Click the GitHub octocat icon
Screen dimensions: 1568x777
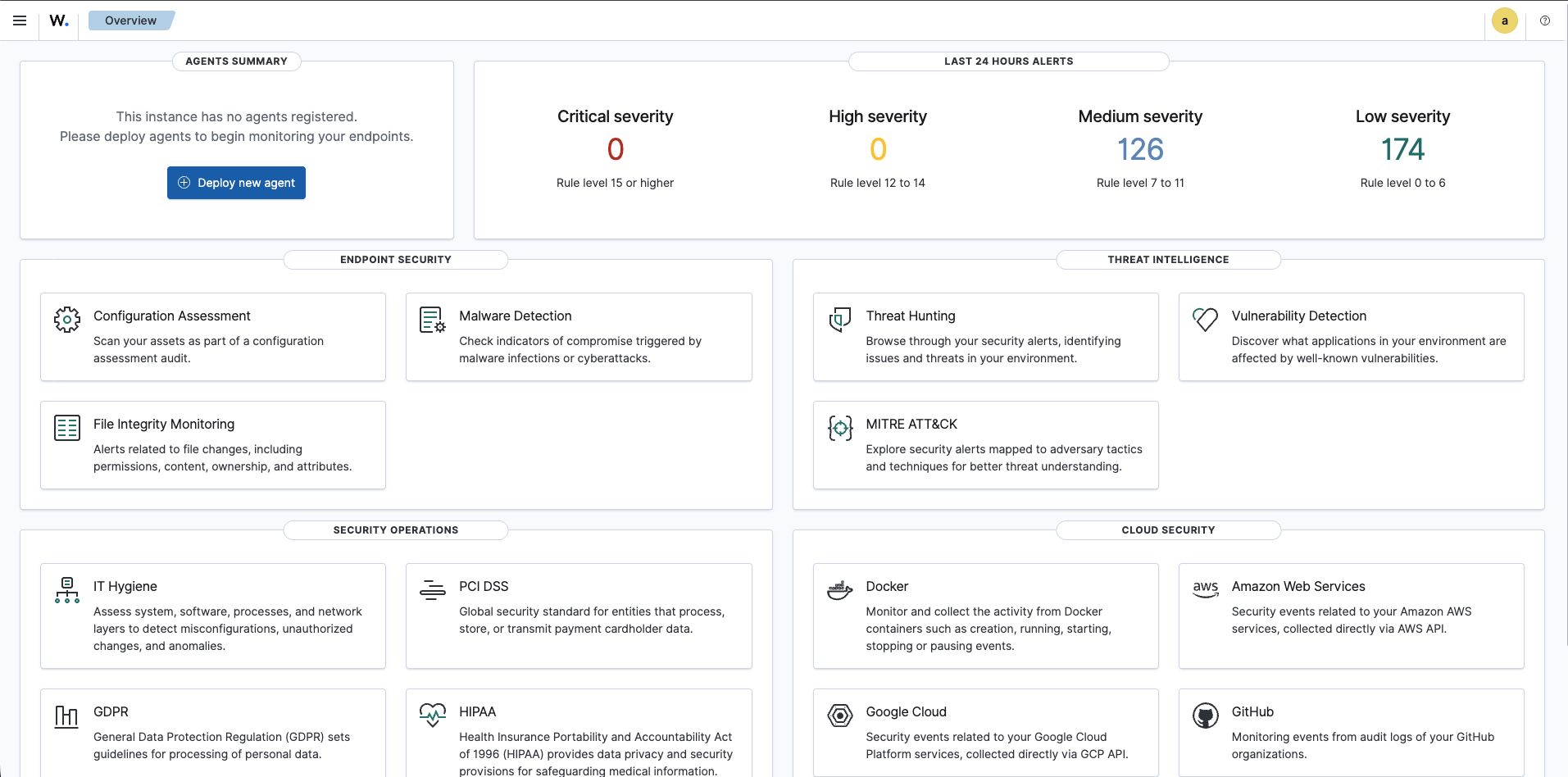pyautogui.click(x=1205, y=716)
